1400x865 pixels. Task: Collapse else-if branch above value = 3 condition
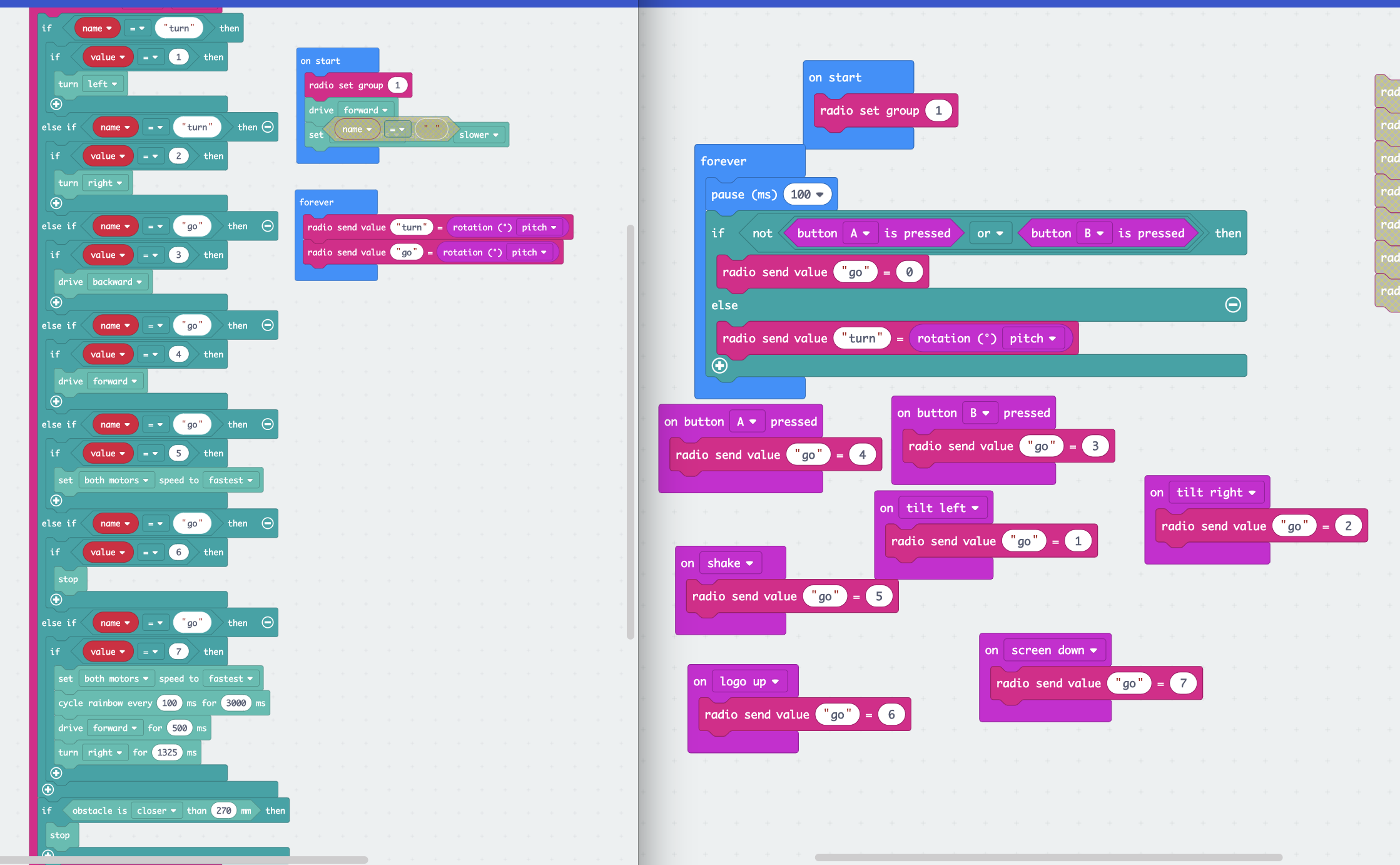268,226
